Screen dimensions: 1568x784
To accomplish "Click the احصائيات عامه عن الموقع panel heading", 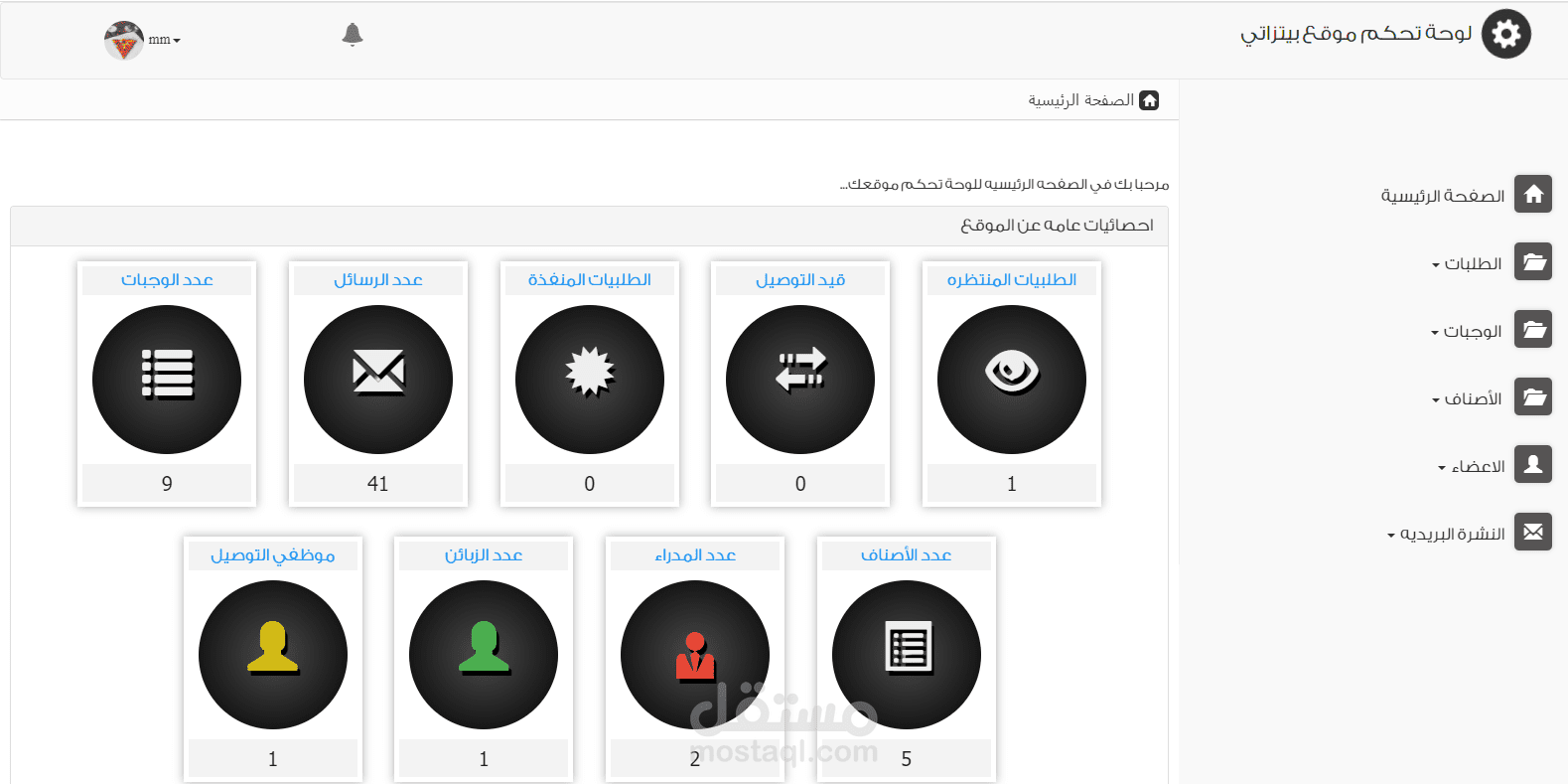I will pyautogui.click(x=1057, y=226).
